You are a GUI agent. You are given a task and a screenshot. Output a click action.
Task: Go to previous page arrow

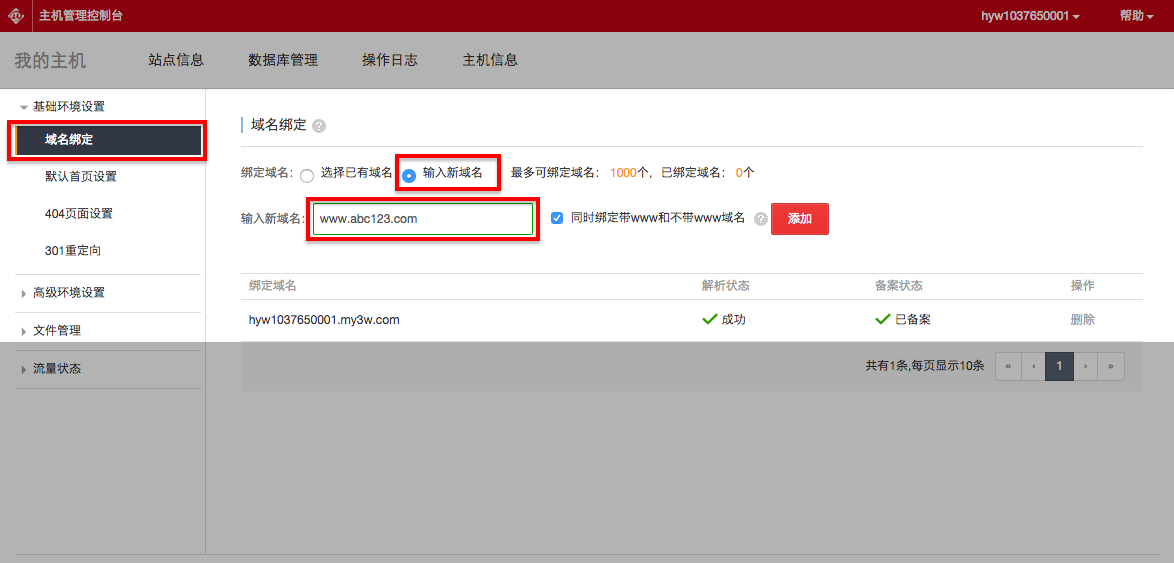pyautogui.click(x=1033, y=367)
